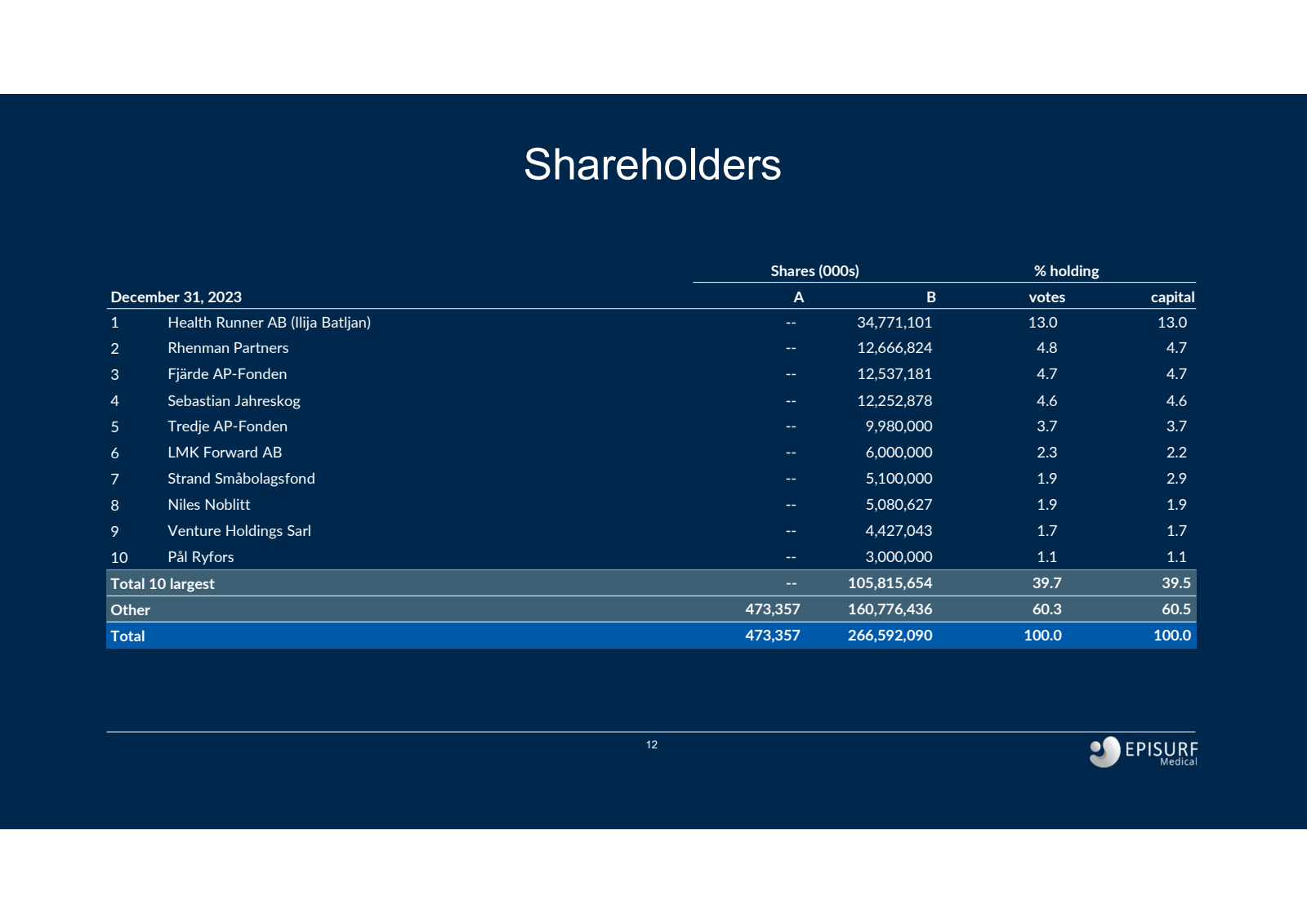Click the Total row label
The image size is (1307, 924).
pos(127,636)
